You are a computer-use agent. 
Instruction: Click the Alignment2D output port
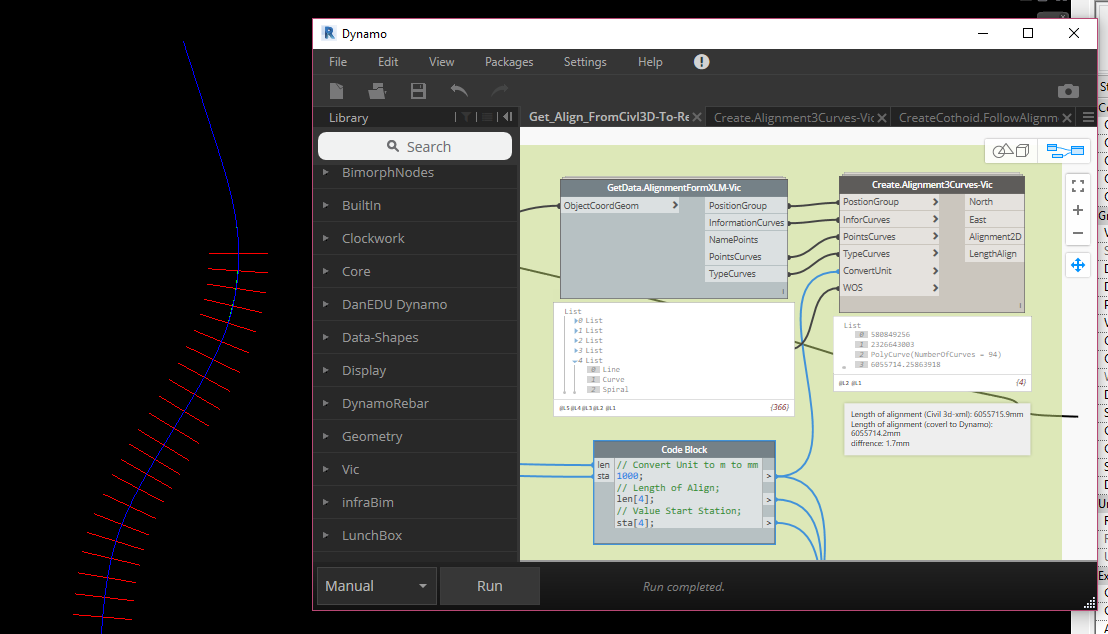pos(994,237)
